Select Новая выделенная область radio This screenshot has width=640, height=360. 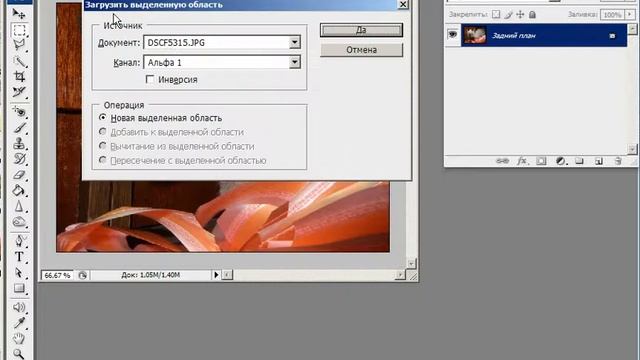[103, 118]
